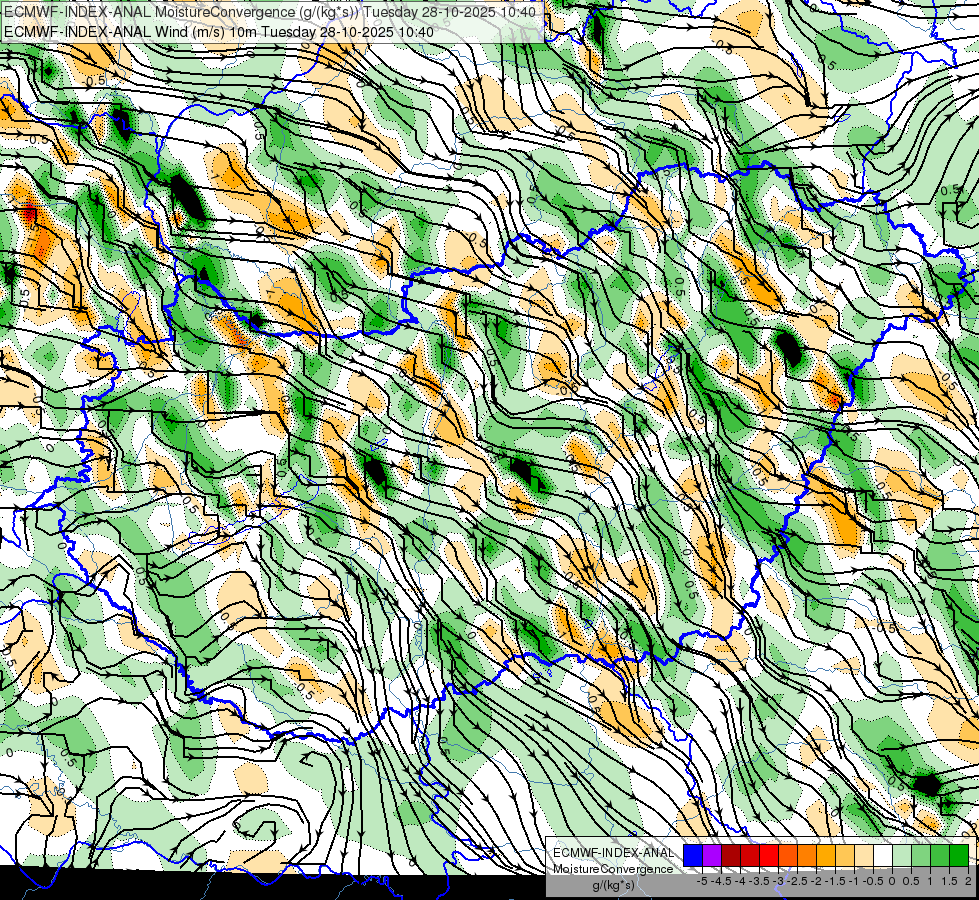Click the Wind (m/s) 10m title line
The height and width of the screenshot is (900, 979).
click(219, 31)
